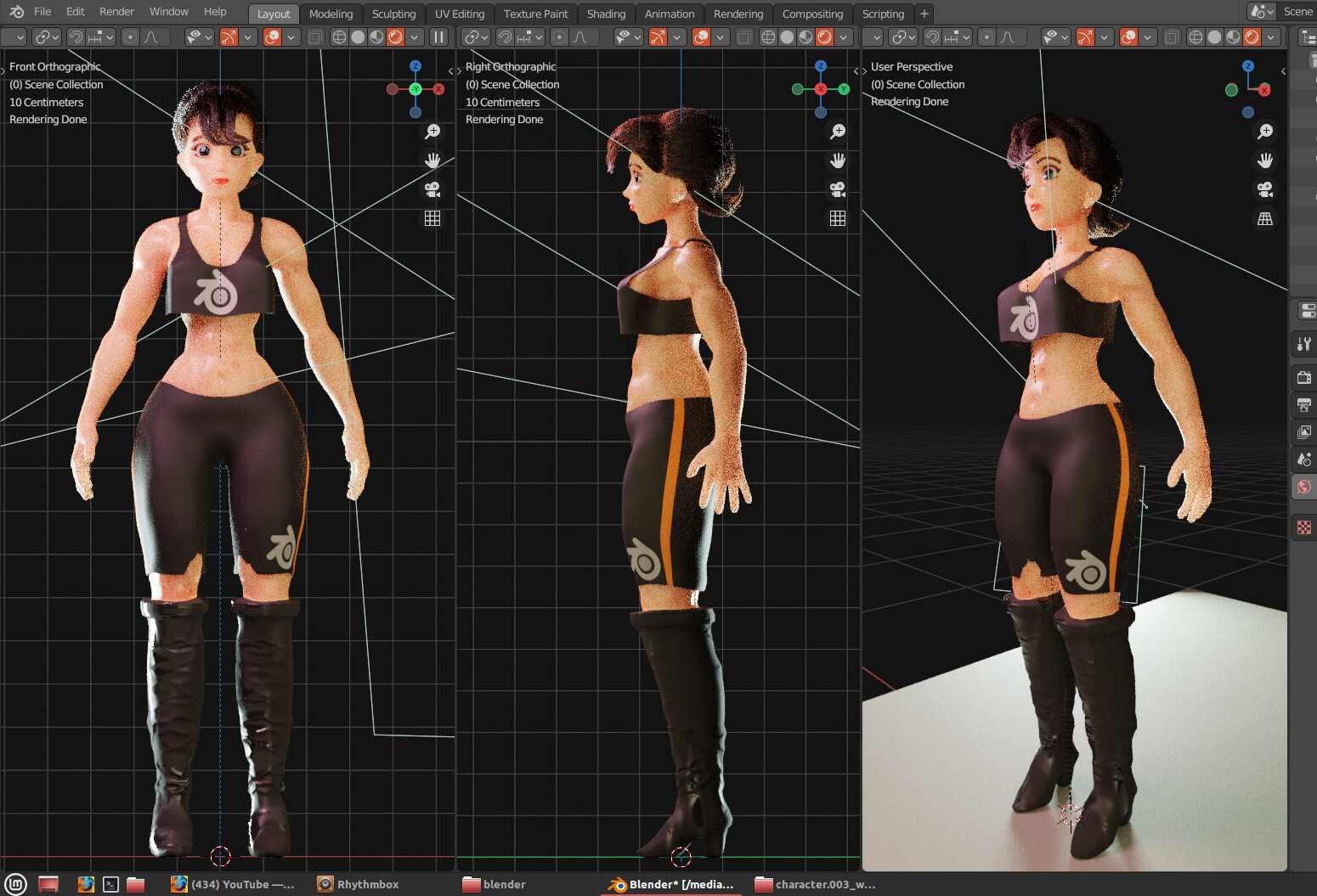Open the Help menu
1317x896 pixels.
click(215, 12)
